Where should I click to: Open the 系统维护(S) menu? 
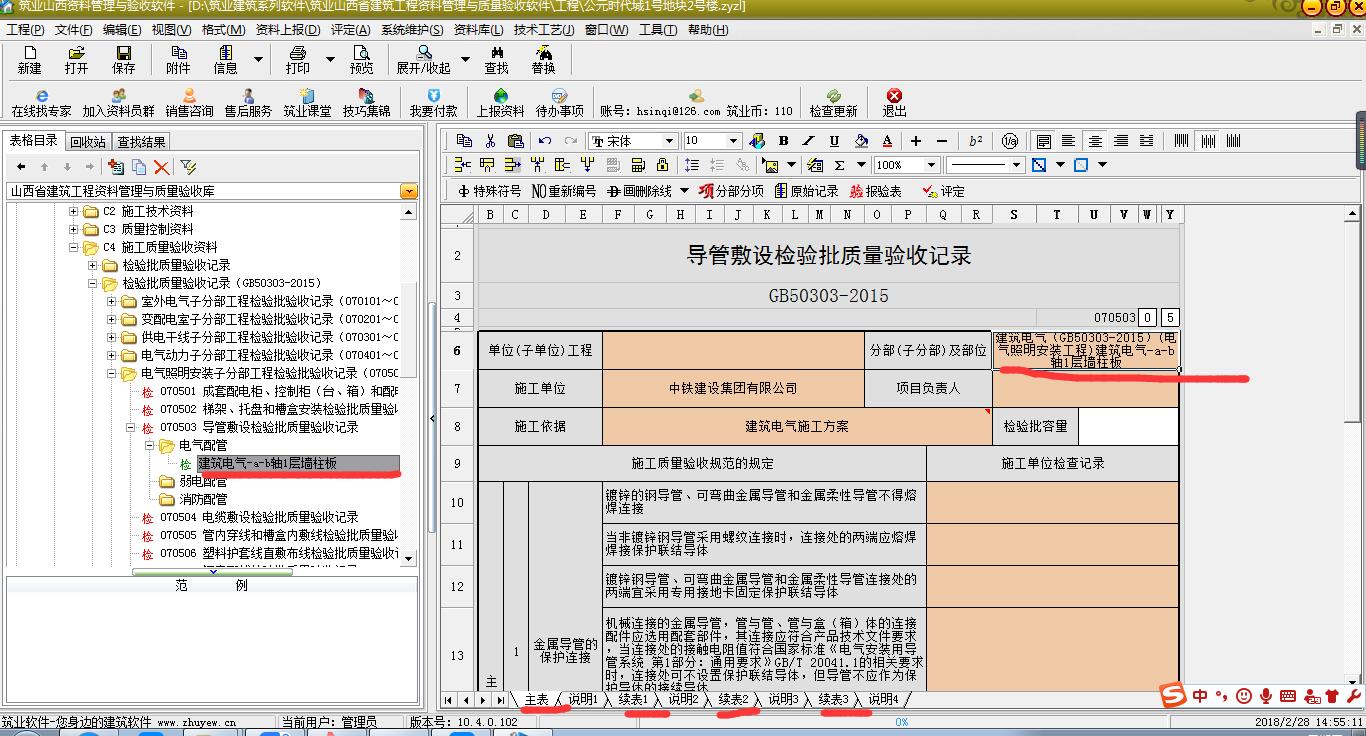pyautogui.click(x=411, y=30)
